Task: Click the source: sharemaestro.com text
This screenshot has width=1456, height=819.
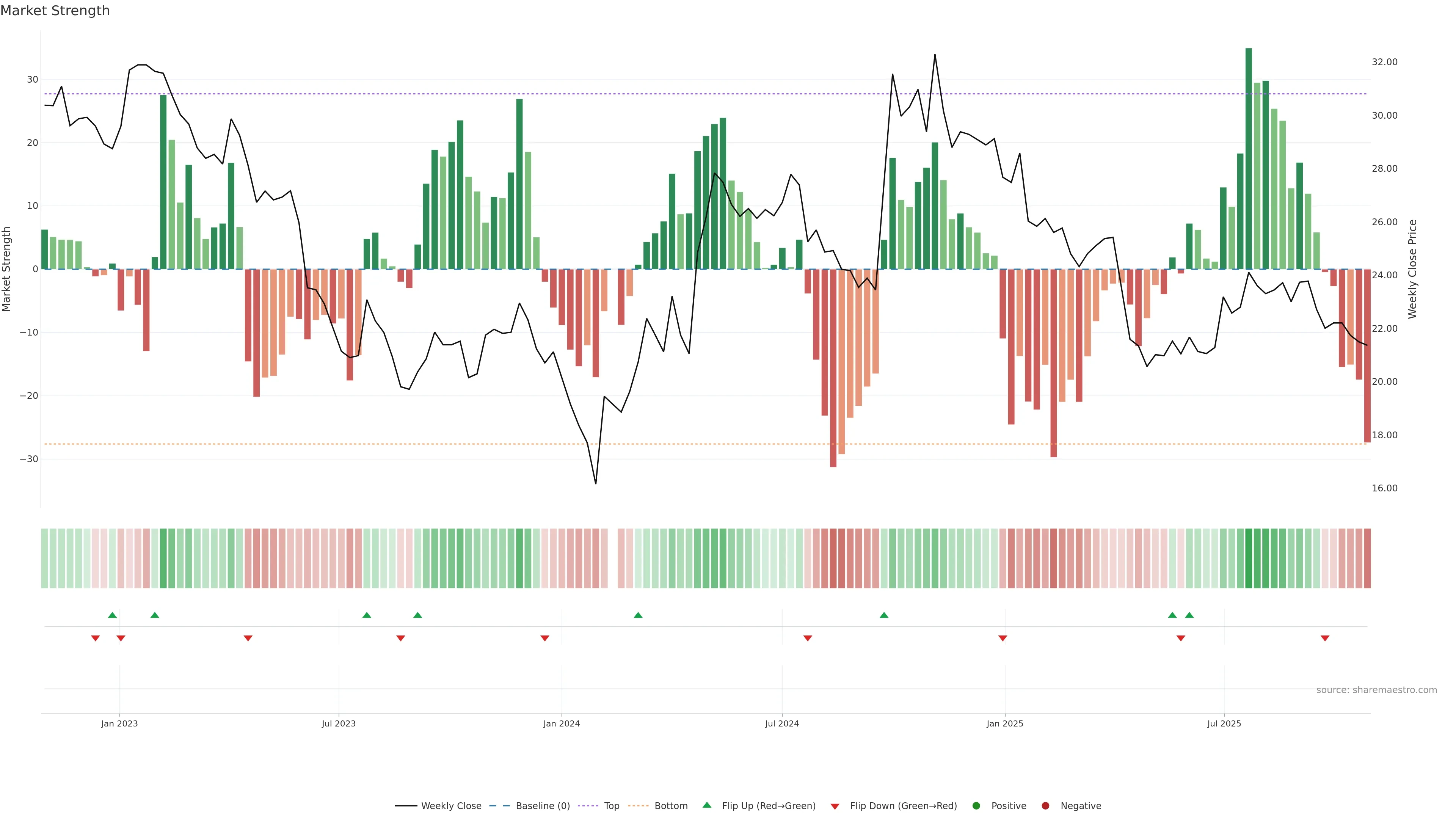Action: coord(1376,690)
